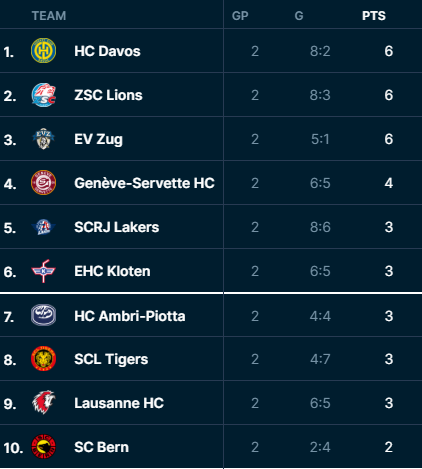The width and height of the screenshot is (422, 469).
Task: Open the SC Bern team name link
Action: [101, 447]
